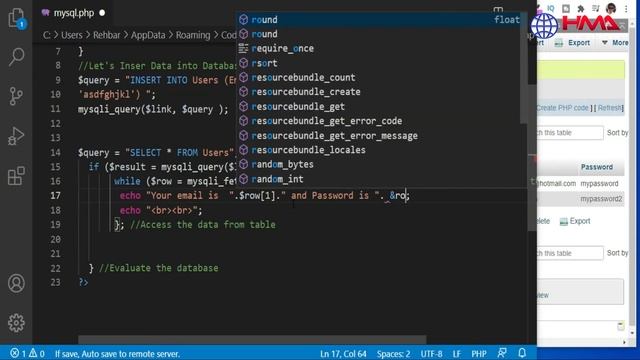Screen dimensions: 640x360
Task: Select the highlighted round float suggestion
Action: 380,20
